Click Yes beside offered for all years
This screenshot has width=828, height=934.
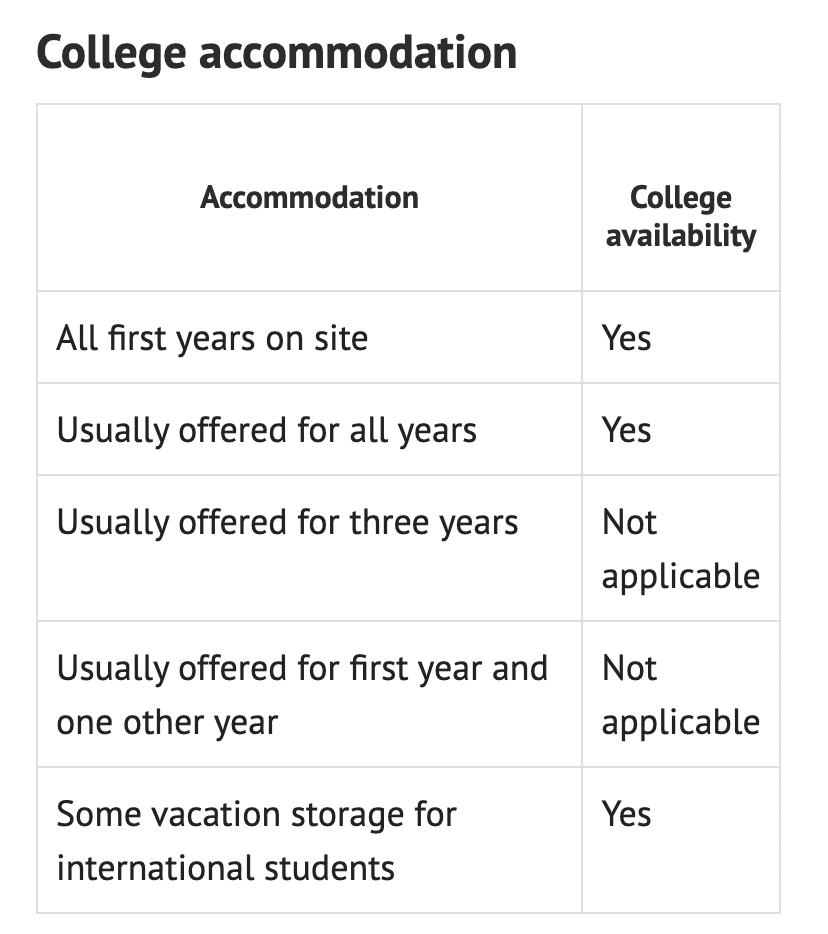click(x=626, y=429)
